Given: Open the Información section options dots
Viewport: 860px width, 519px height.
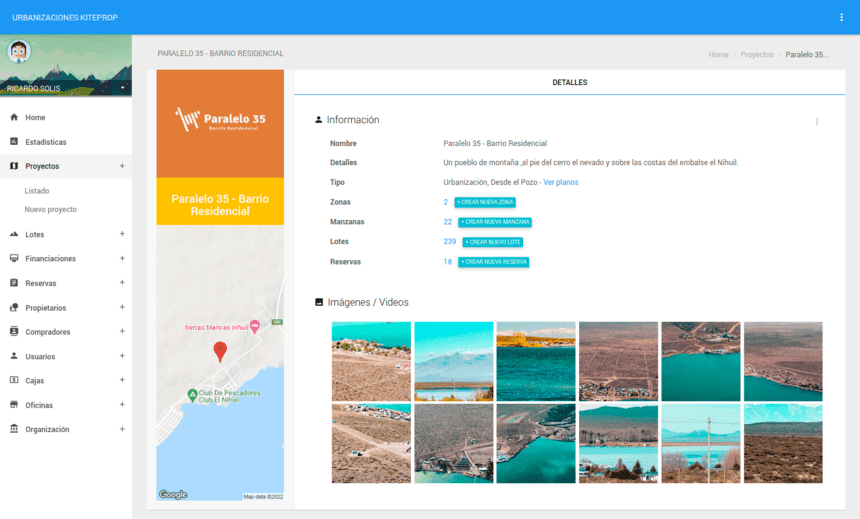Looking at the screenshot, I should [x=817, y=121].
